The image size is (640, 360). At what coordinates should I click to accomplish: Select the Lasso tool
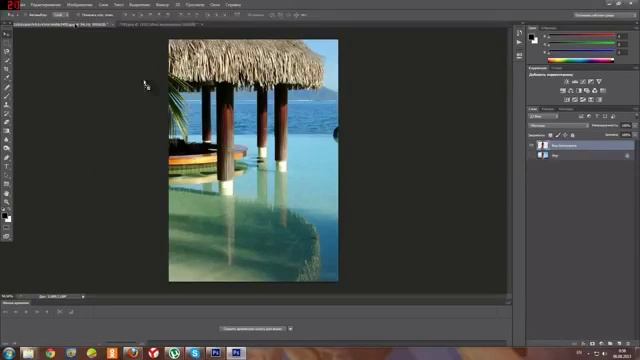click(x=7, y=51)
